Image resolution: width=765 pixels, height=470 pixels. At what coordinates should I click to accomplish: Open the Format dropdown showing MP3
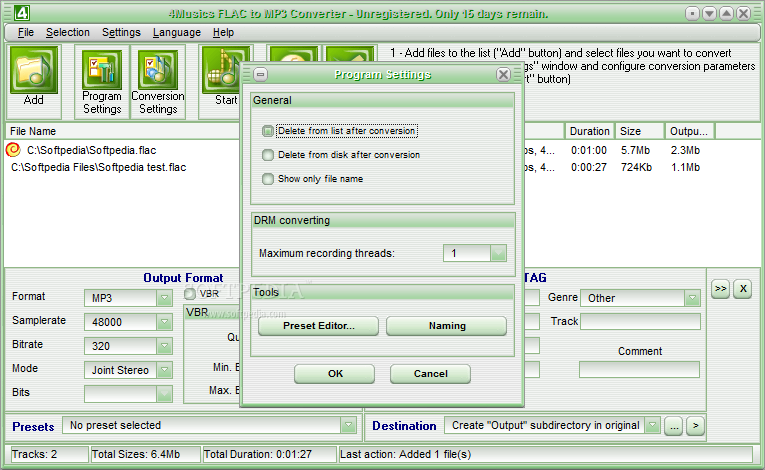coord(164,298)
